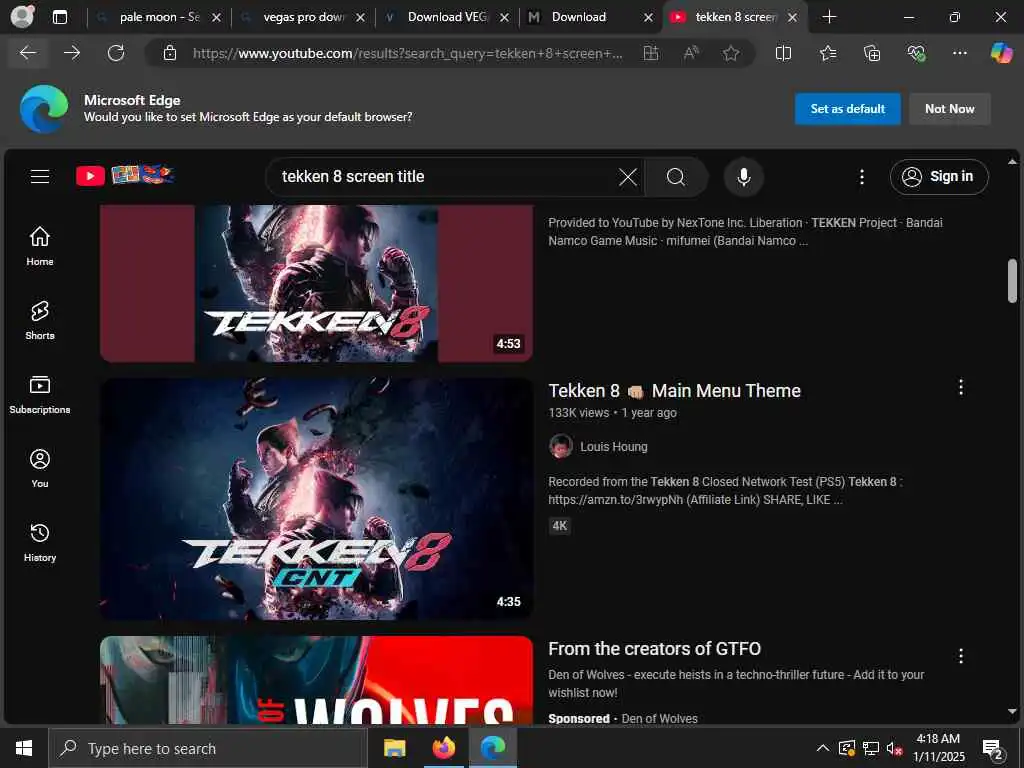Open File Explorer from taskbar
Image resolution: width=1024 pixels, height=768 pixels.
(394, 748)
